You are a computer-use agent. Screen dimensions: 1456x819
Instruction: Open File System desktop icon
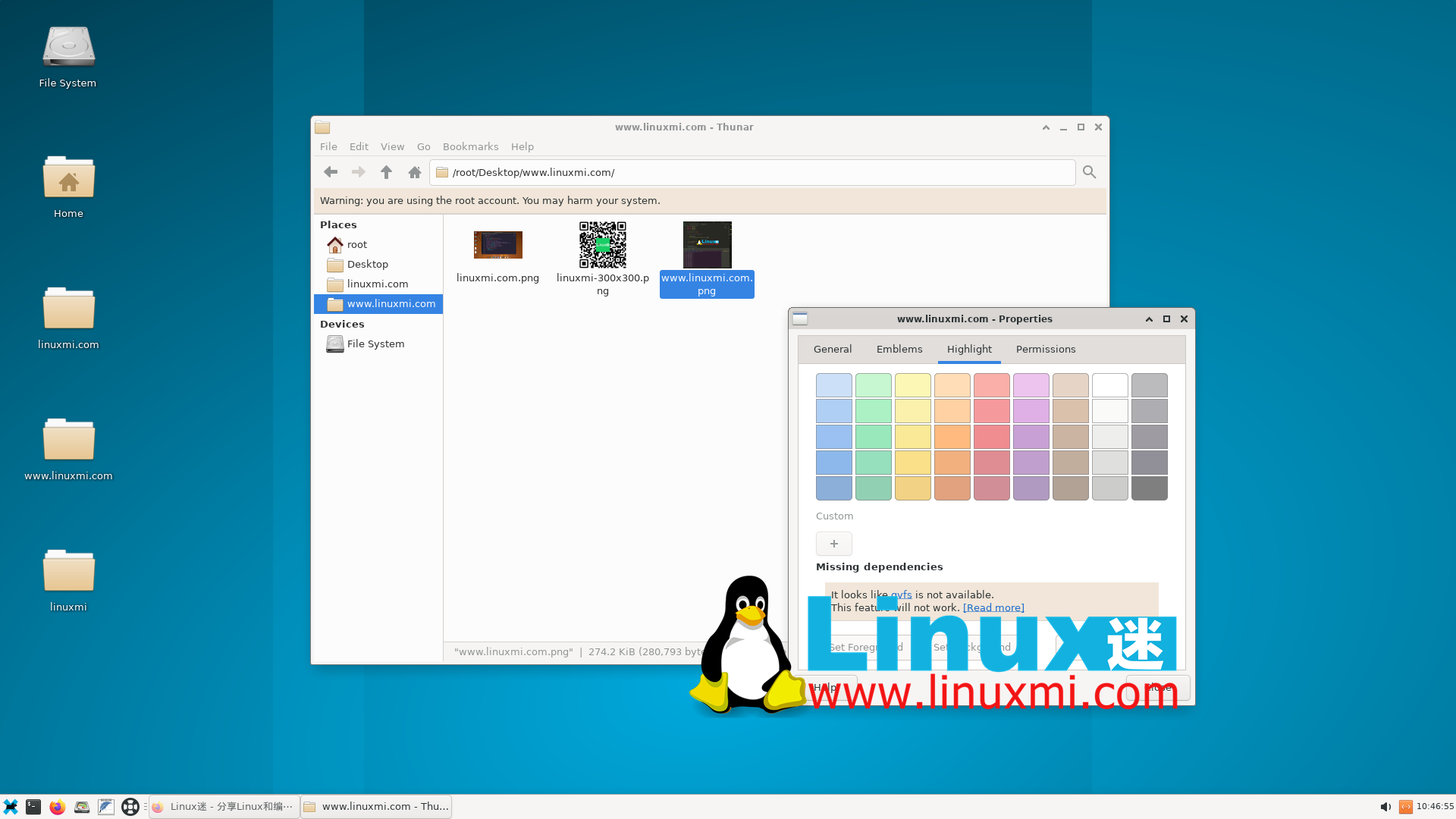point(68,57)
